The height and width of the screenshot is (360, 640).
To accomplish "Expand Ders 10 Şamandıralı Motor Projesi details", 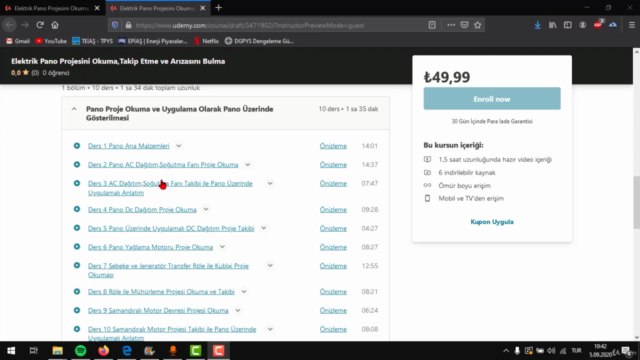I will click(270, 329).
